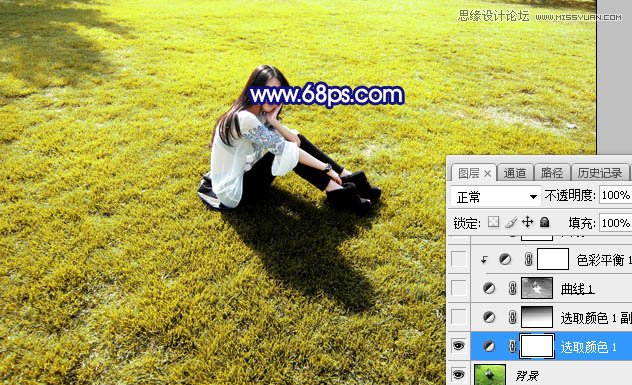632x385 pixels.
Task: Select 曲线 1 layer mask thumbnail
Action: (x=537, y=288)
